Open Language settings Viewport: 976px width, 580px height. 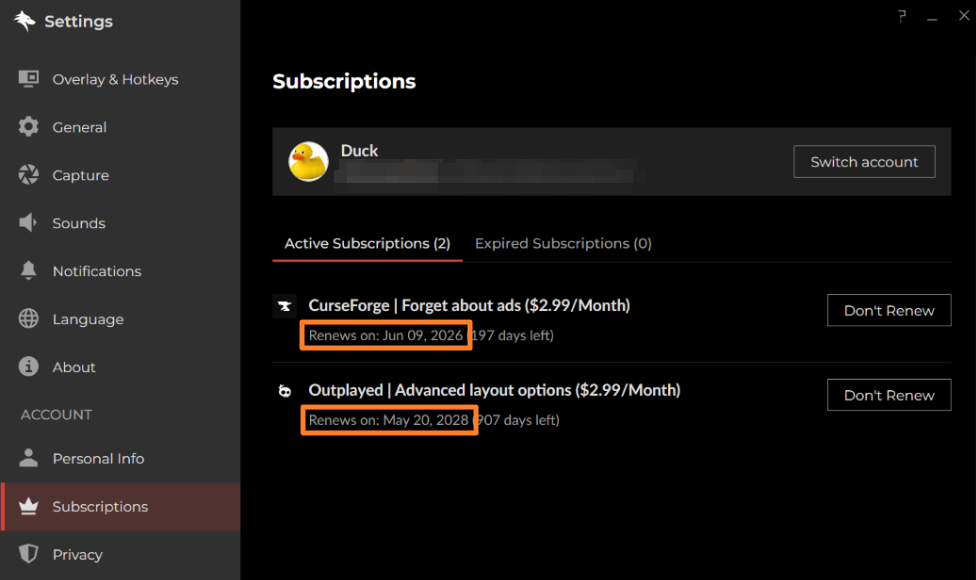pyautogui.click(x=120, y=319)
